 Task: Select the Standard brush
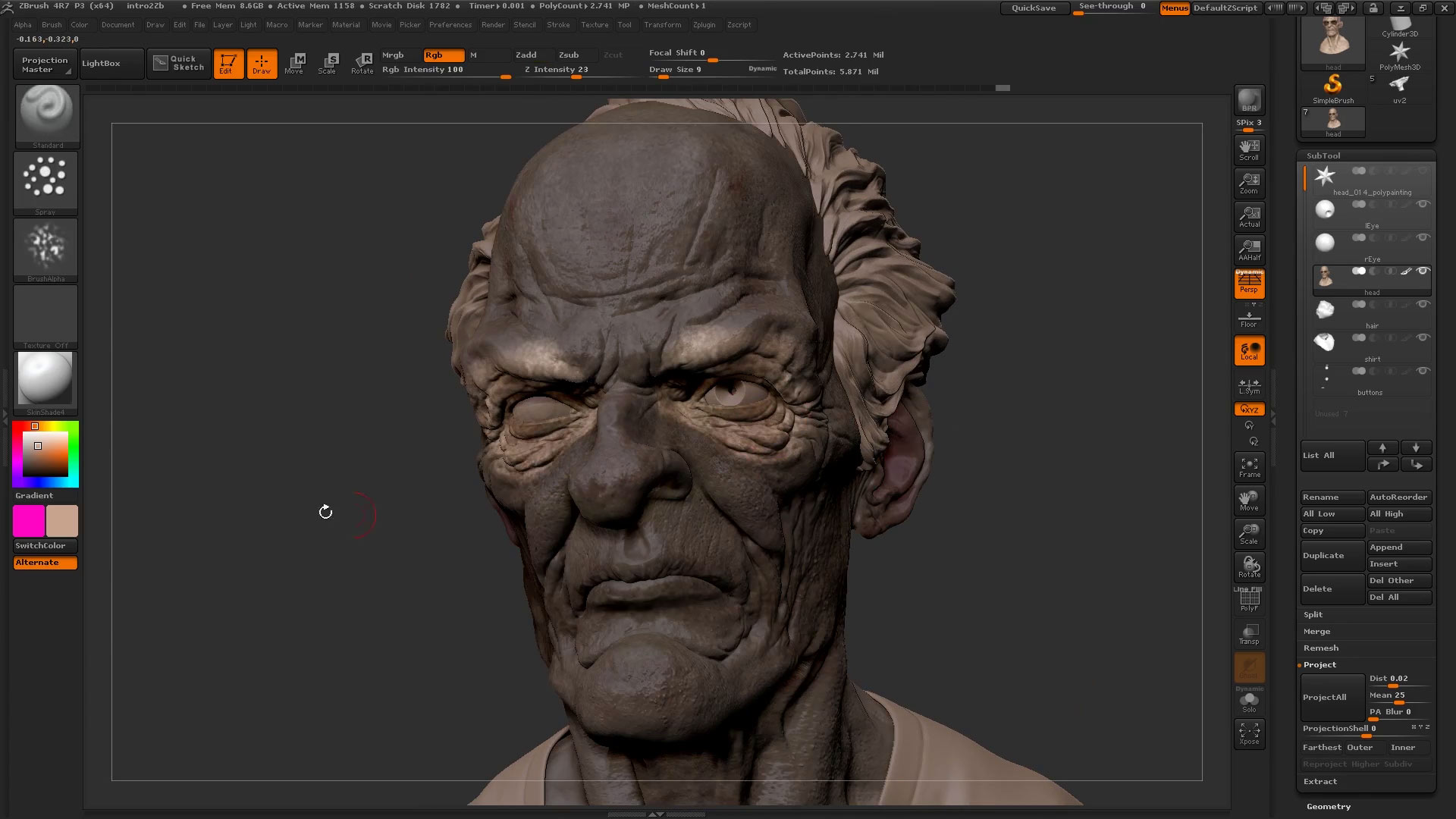coord(45,112)
